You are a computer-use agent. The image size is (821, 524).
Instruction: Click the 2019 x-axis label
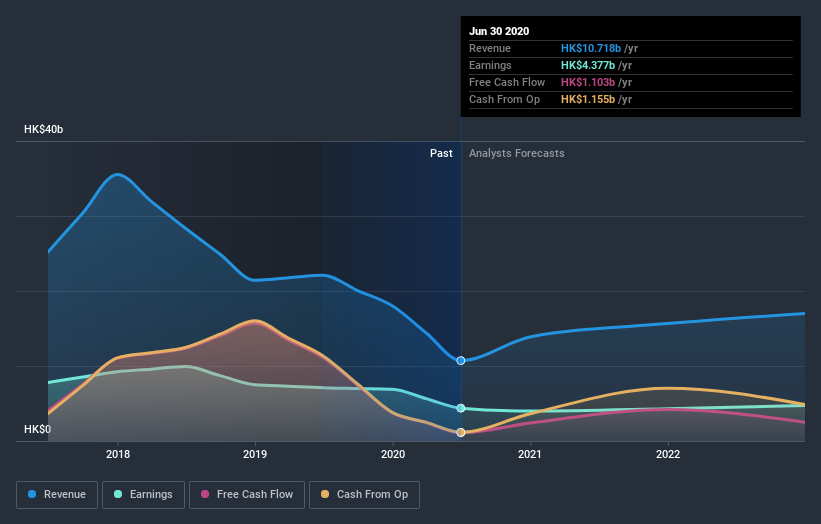click(255, 454)
